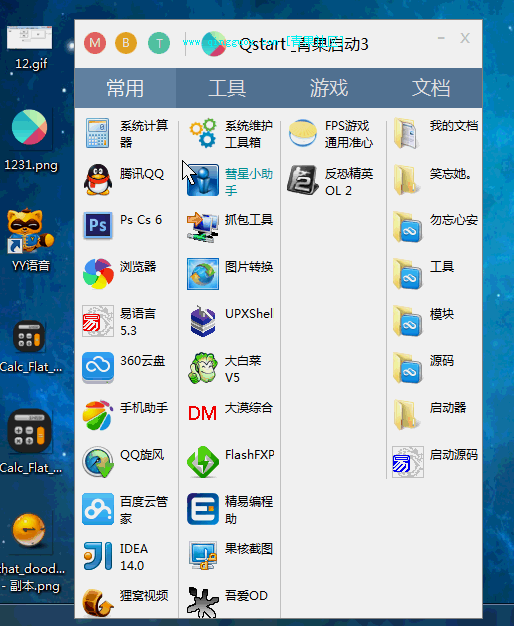Switch to the 常用 tab
This screenshot has height=626, width=514.
(125, 88)
